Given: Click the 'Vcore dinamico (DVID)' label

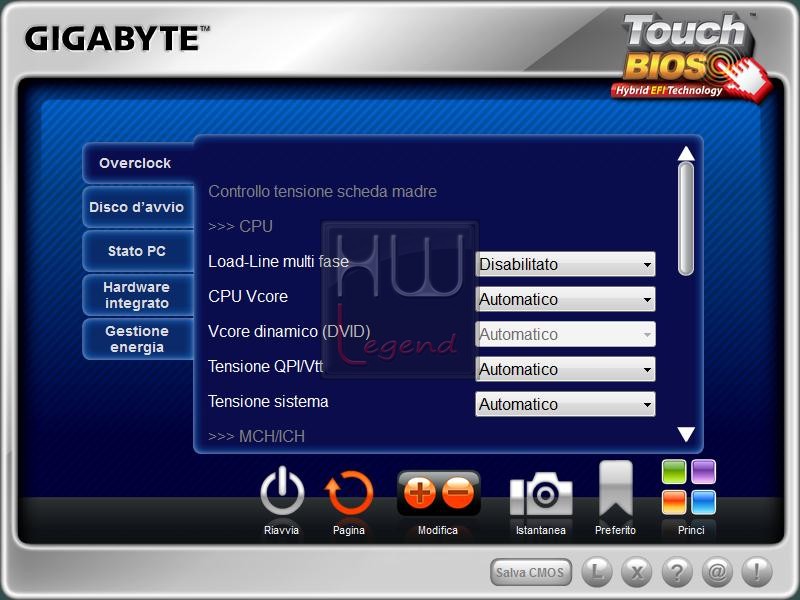Looking at the screenshot, I should pos(289,332).
